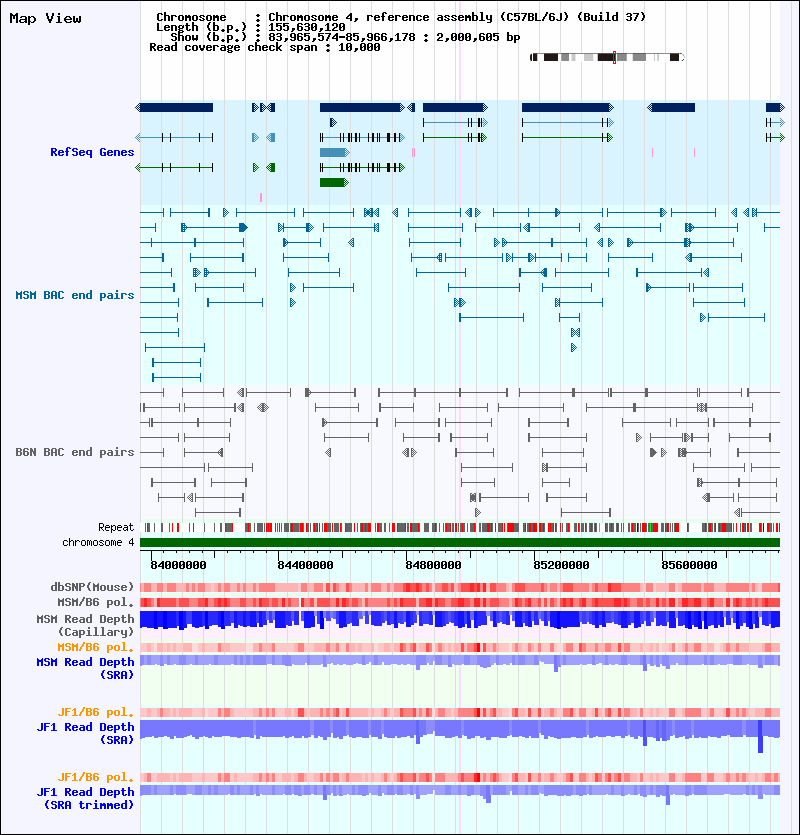Open the JF1 Read Depth (SRA trimmed) label

pos(85,798)
